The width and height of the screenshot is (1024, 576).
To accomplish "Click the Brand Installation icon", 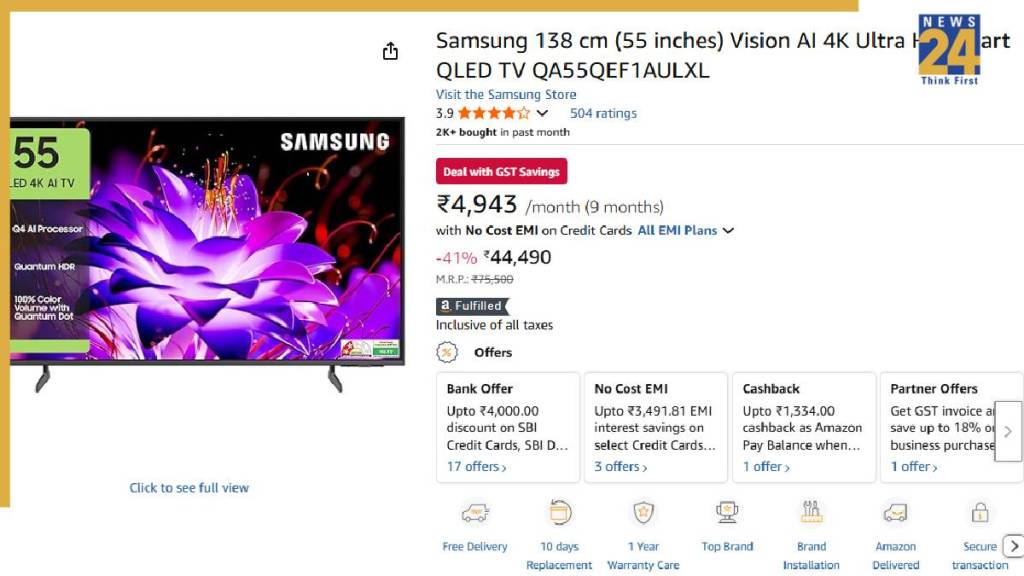I will [x=811, y=513].
